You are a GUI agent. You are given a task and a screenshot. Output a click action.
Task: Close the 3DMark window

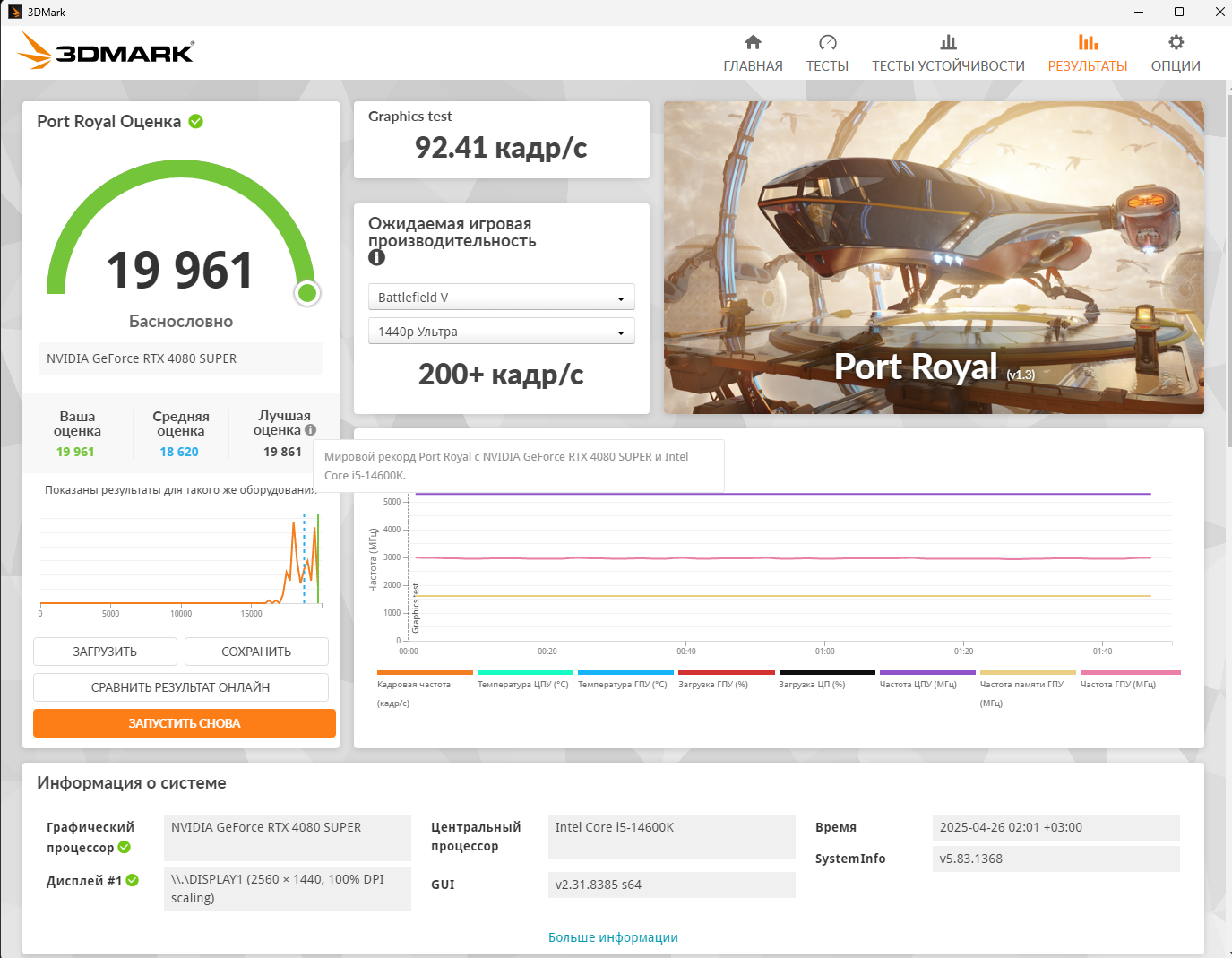click(1219, 12)
